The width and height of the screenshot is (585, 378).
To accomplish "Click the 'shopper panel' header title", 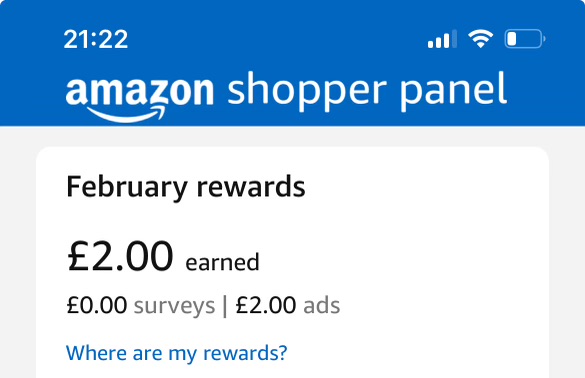I will coord(367,92).
